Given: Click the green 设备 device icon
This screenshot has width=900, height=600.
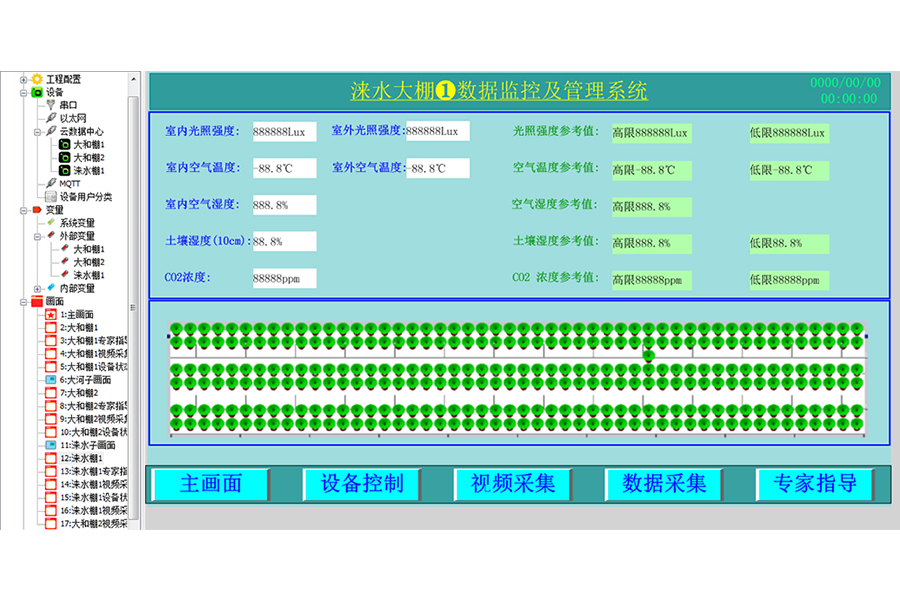Looking at the screenshot, I should pyautogui.click(x=37, y=92).
